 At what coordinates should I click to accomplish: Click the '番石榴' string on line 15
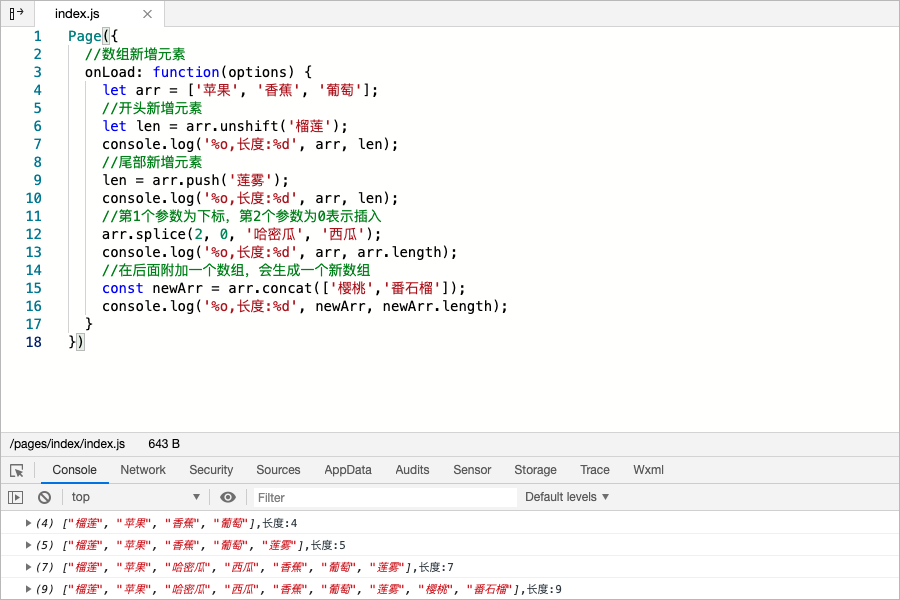(412, 288)
